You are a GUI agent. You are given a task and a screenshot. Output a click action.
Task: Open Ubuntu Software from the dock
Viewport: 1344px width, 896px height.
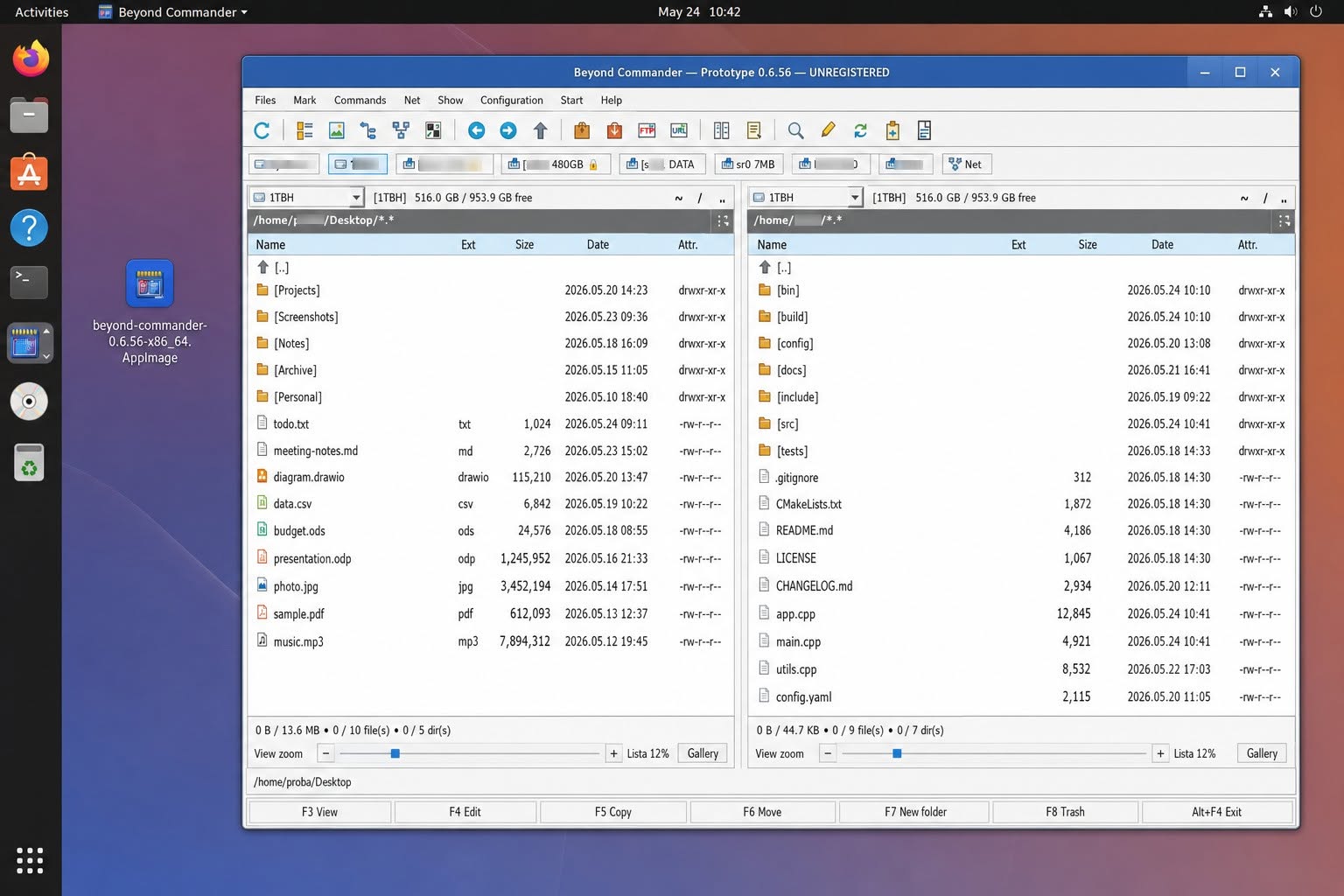[29, 172]
